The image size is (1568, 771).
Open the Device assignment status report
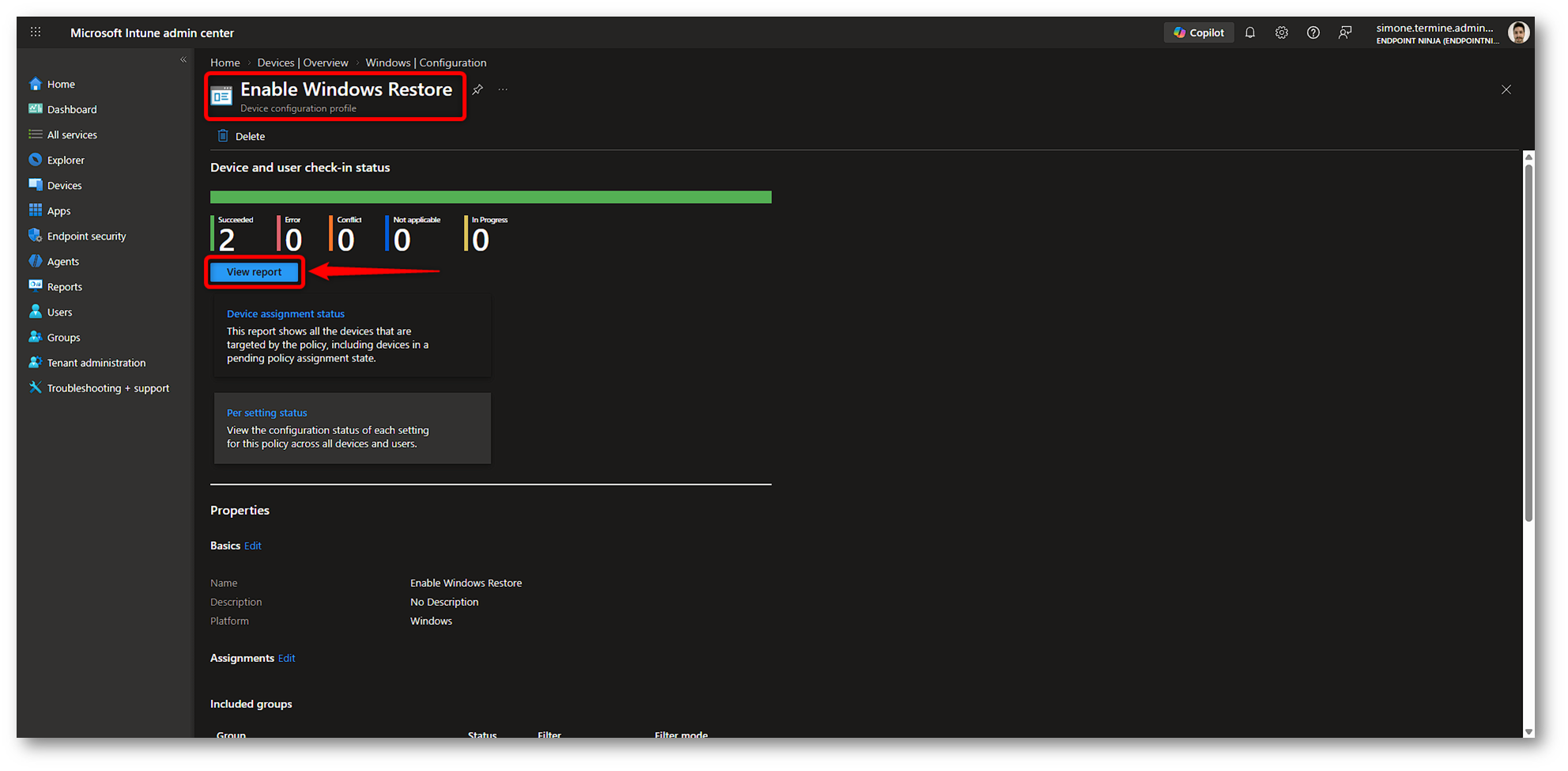click(285, 314)
